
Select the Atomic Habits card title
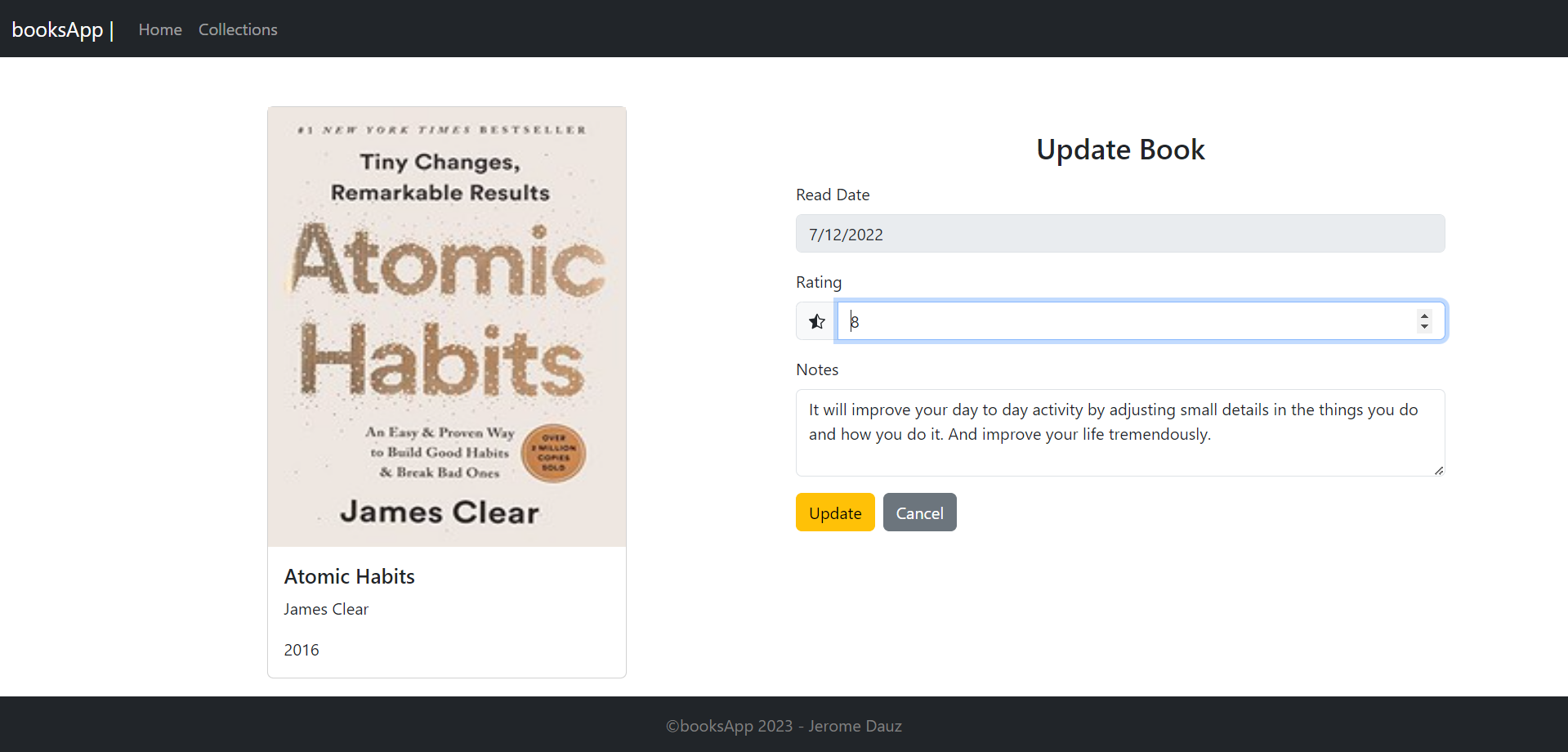[350, 576]
